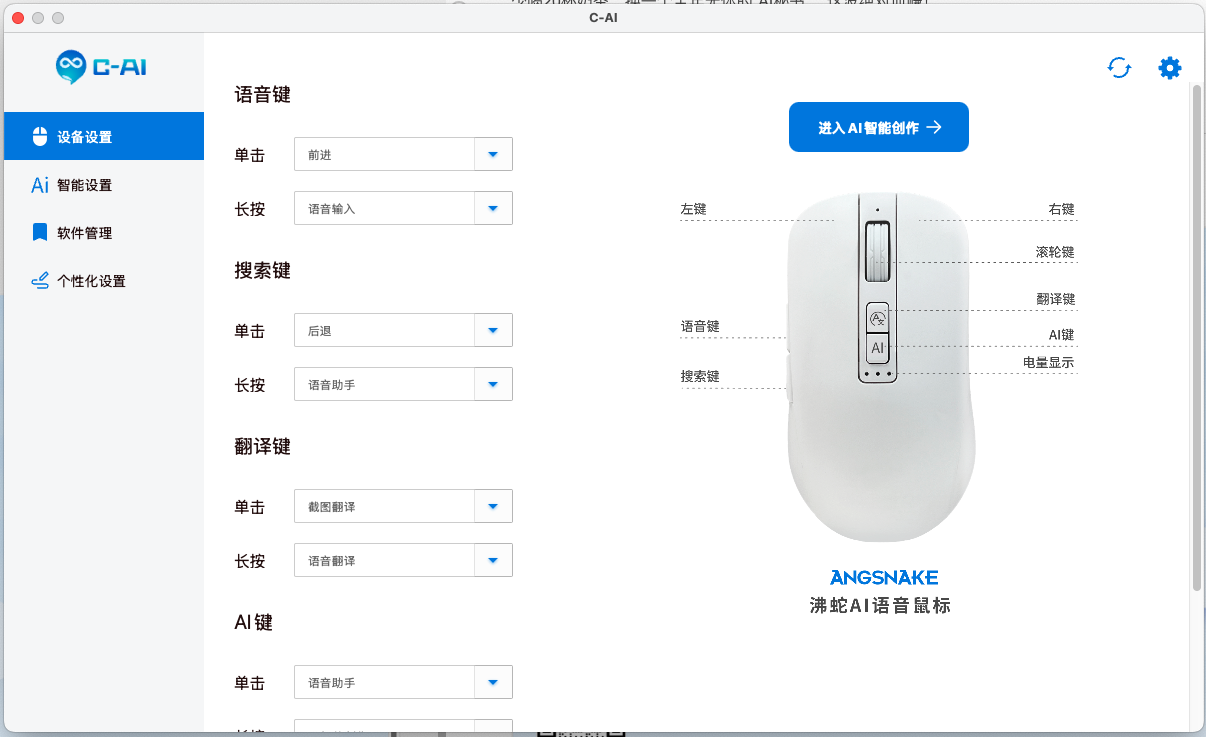Click the C-AI logo
The height and width of the screenshot is (737, 1206).
tap(102, 67)
